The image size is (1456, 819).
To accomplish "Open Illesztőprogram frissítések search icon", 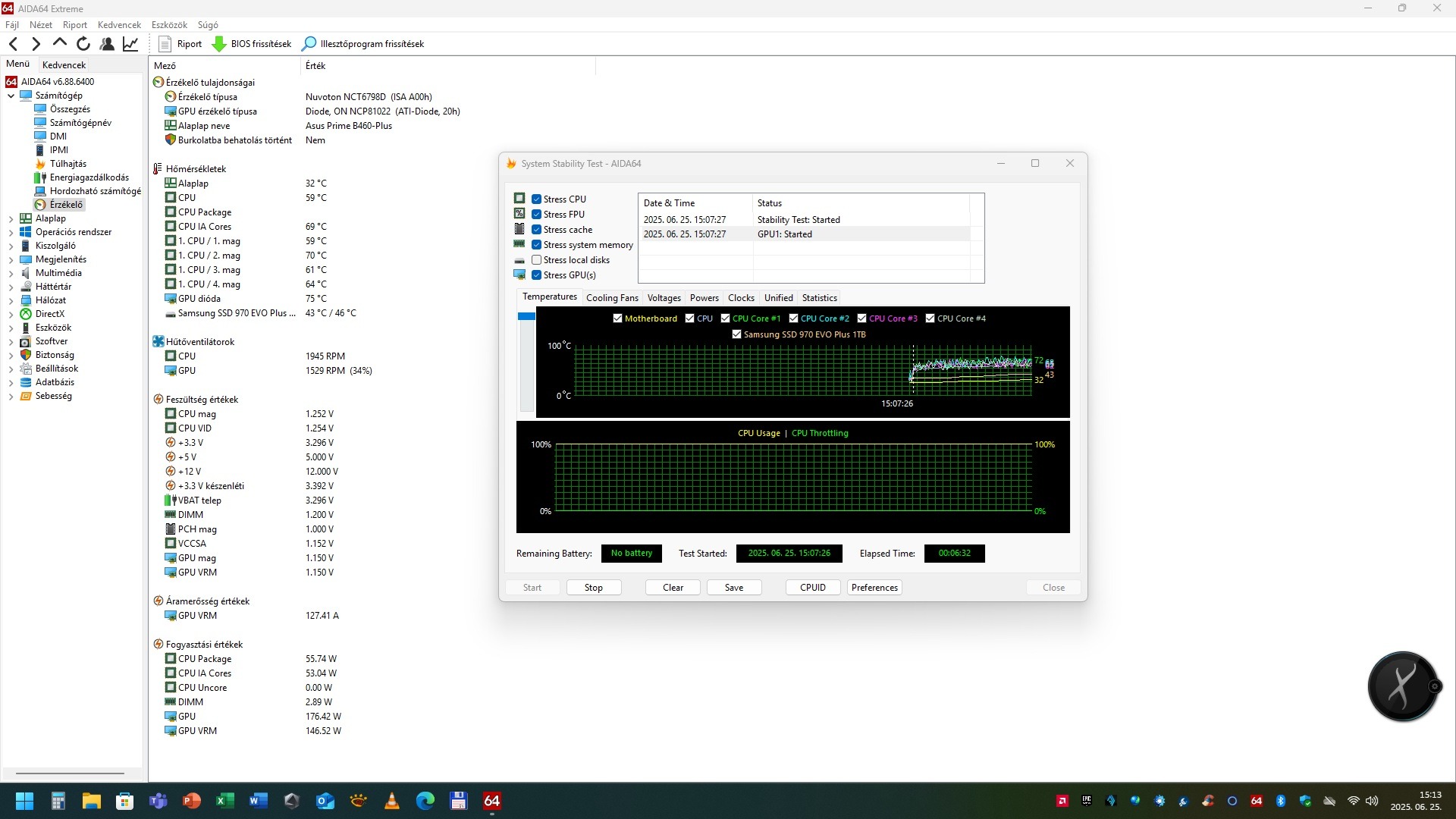I will [x=309, y=44].
